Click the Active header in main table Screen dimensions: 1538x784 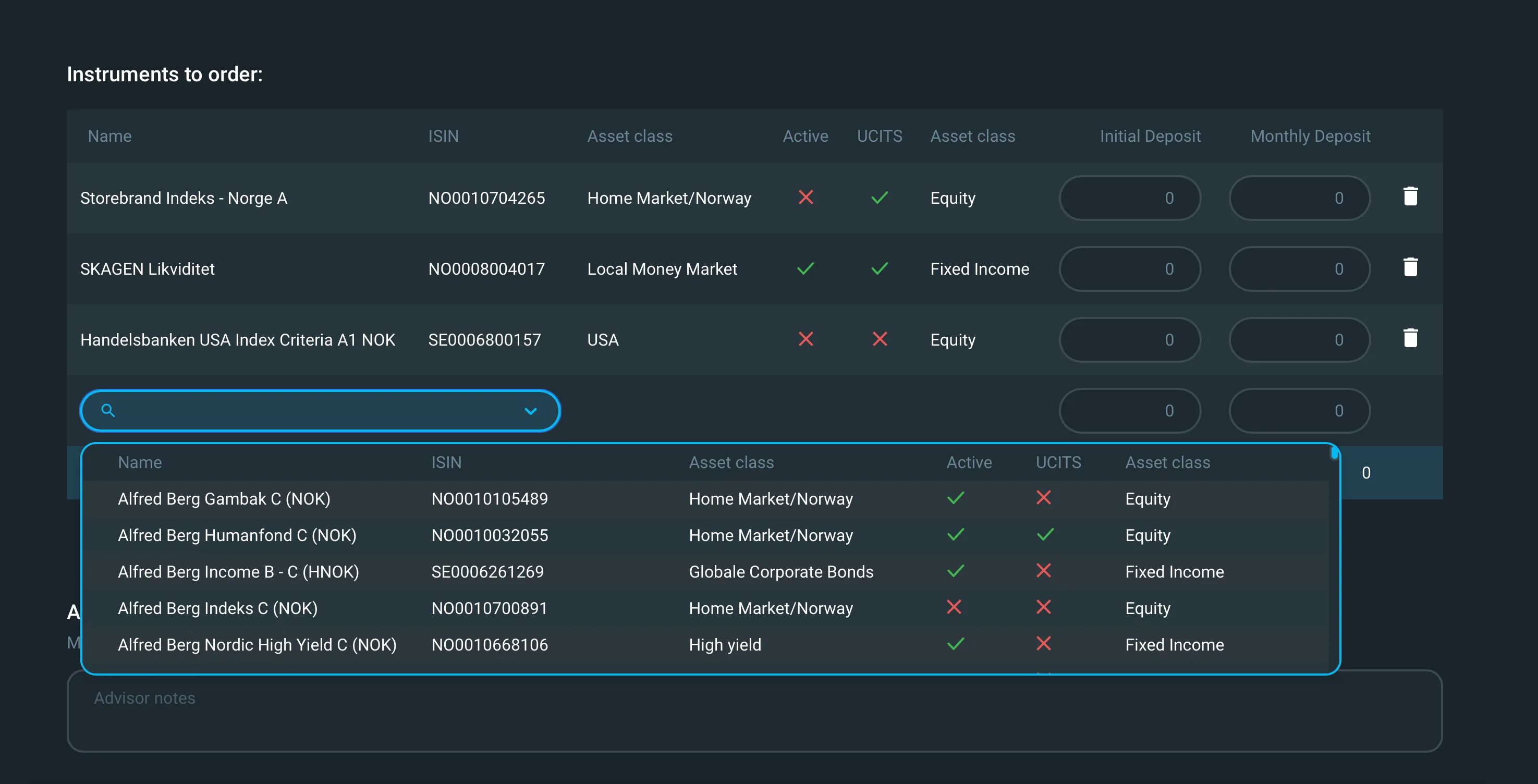pyautogui.click(x=805, y=136)
